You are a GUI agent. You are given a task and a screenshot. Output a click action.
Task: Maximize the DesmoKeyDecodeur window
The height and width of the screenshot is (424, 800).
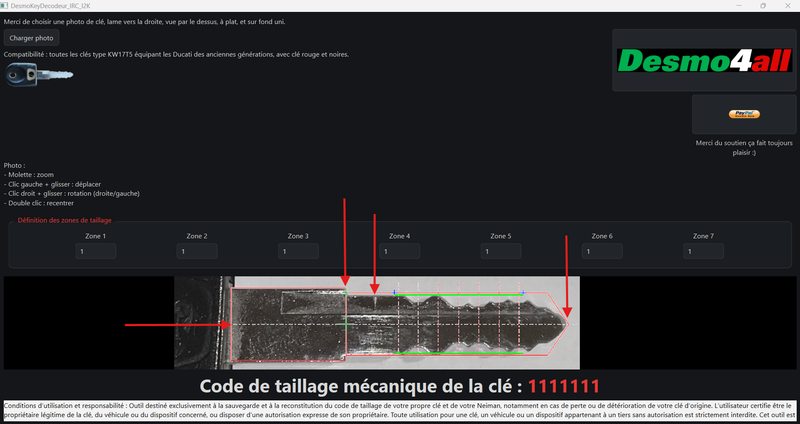click(763, 6)
